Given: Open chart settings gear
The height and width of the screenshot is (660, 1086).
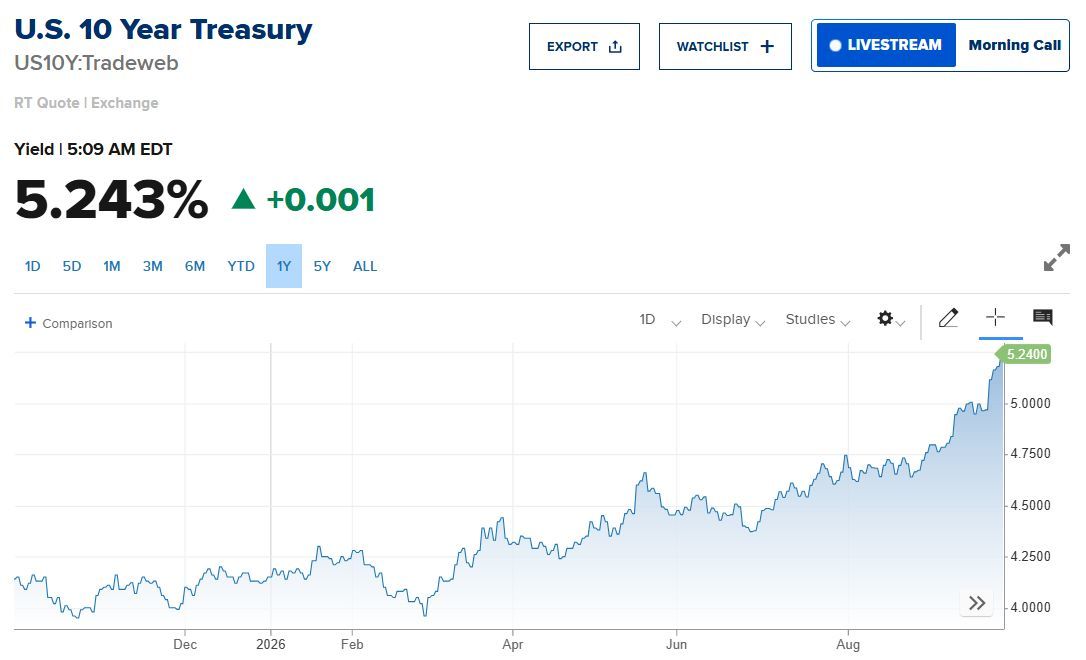Looking at the screenshot, I should (x=885, y=319).
